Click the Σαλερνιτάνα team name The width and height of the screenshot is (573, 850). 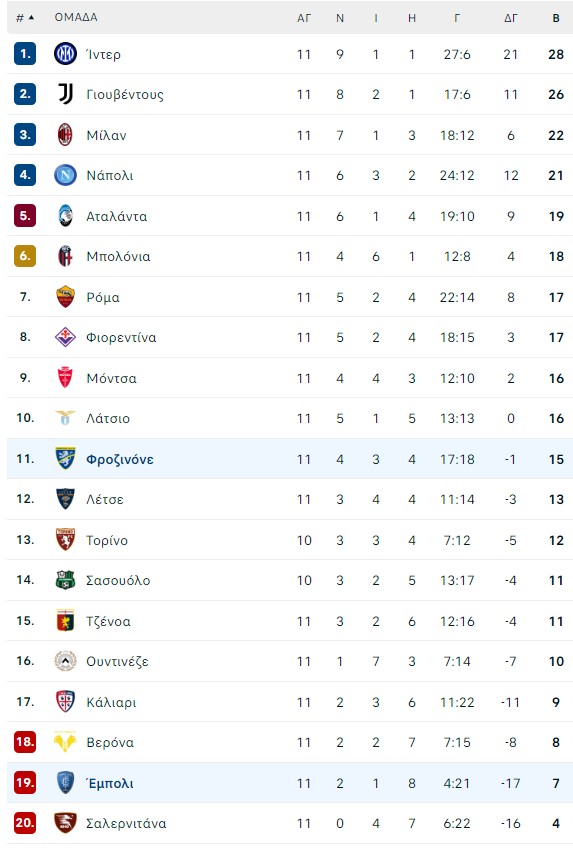pyautogui.click(x=126, y=823)
